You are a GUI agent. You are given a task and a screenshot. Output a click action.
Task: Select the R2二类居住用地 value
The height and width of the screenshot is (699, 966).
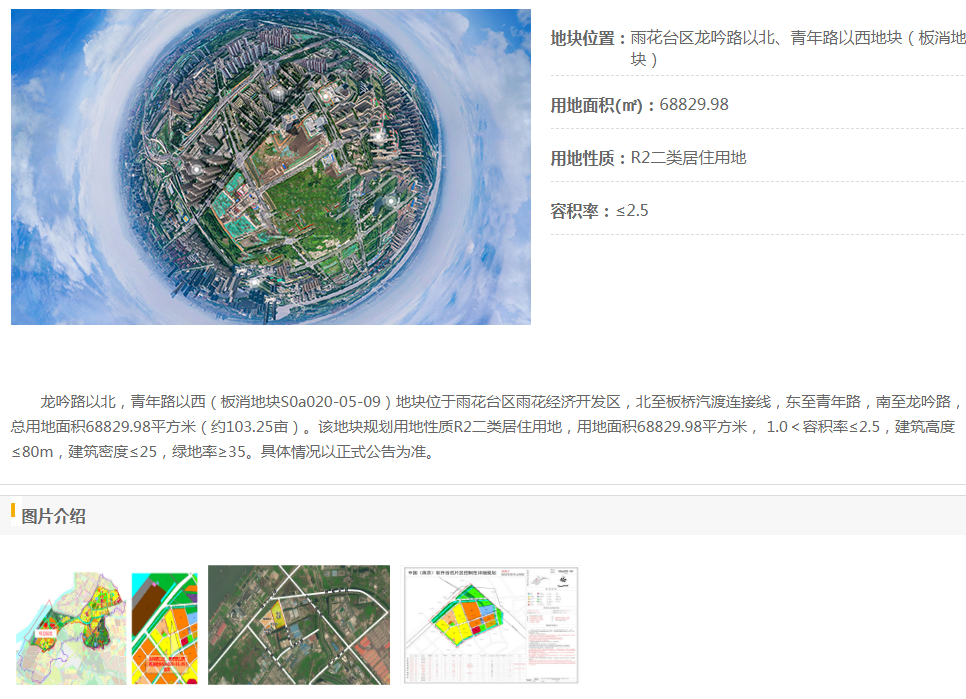pyautogui.click(x=688, y=158)
